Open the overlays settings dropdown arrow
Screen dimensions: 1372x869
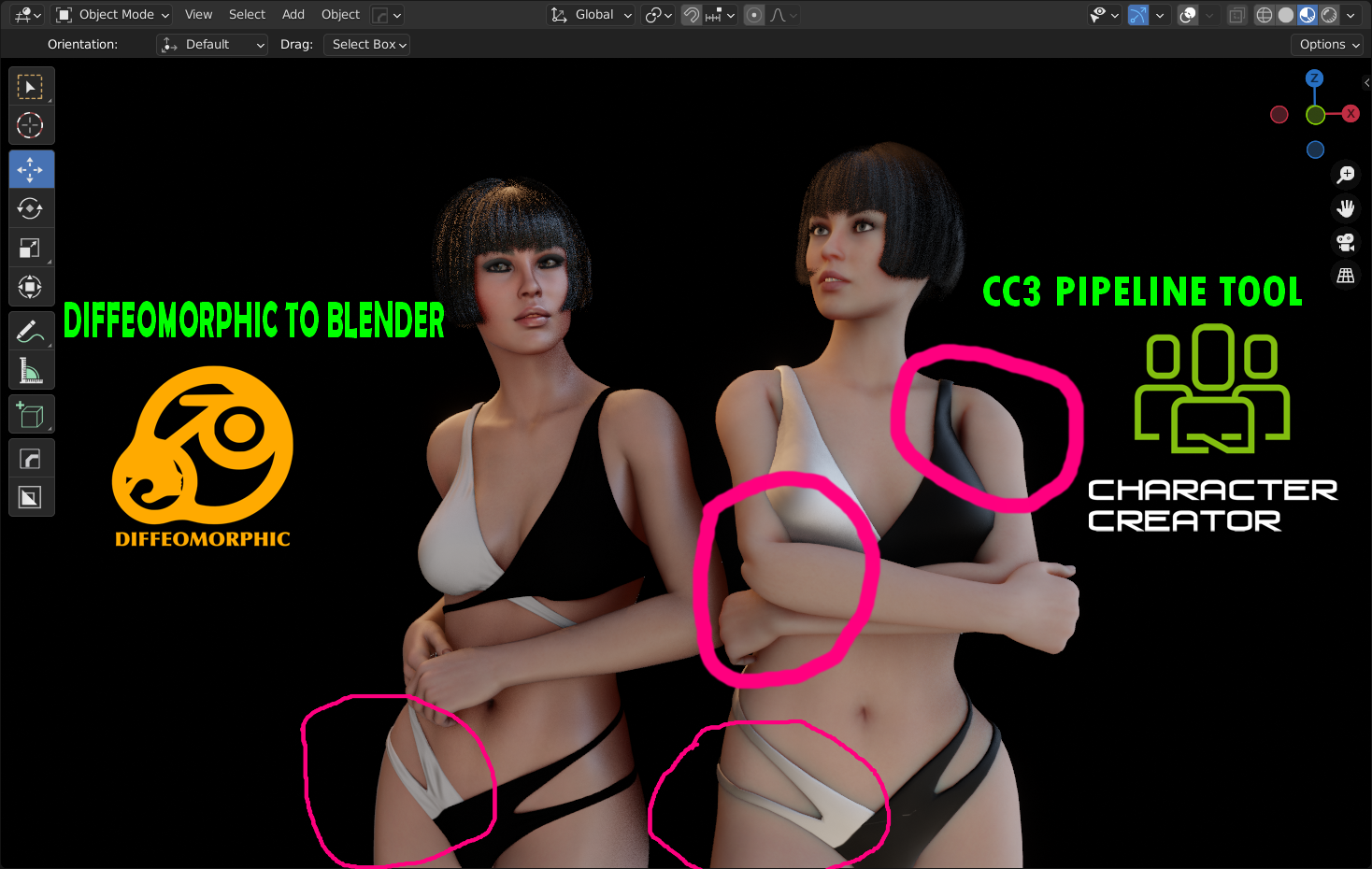coord(1209,15)
